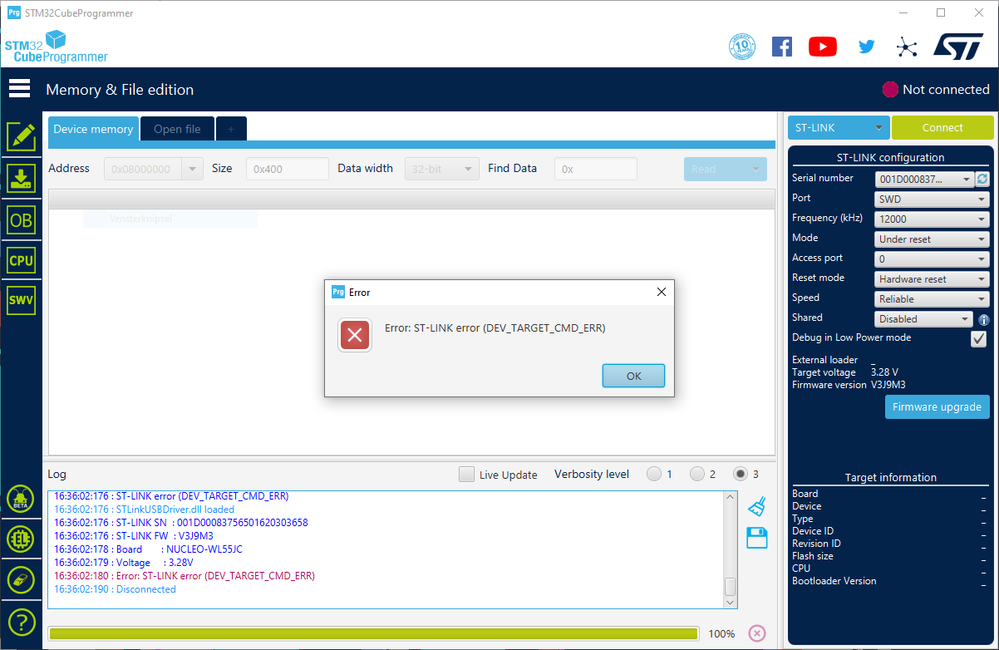Screen dimensions: 999x650
Task: Click the green Connect button
Action: [x=942, y=127]
